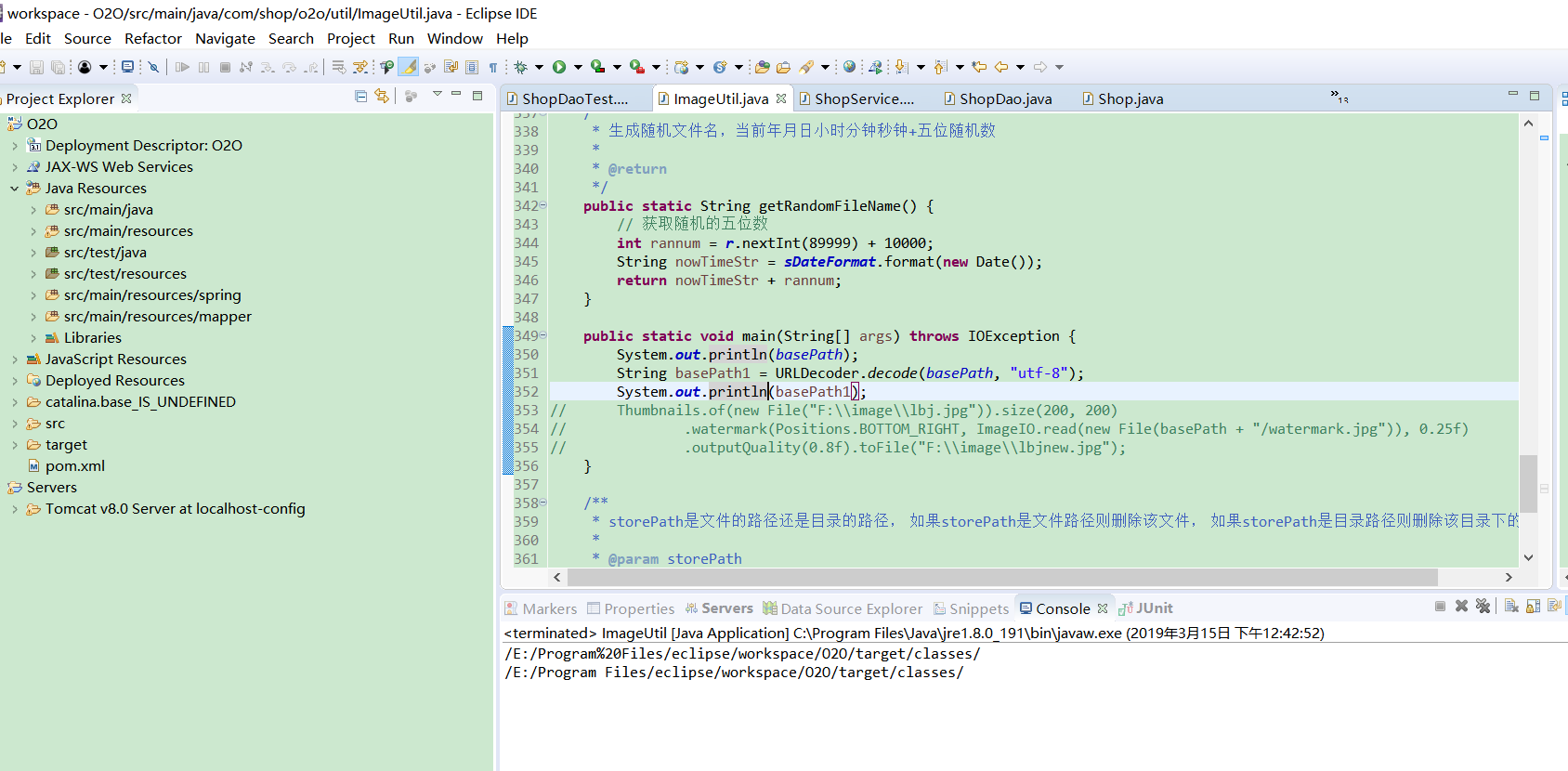The image size is (1568, 771).
Task: Navigate Back with the left arrow icon
Action: (1001, 67)
